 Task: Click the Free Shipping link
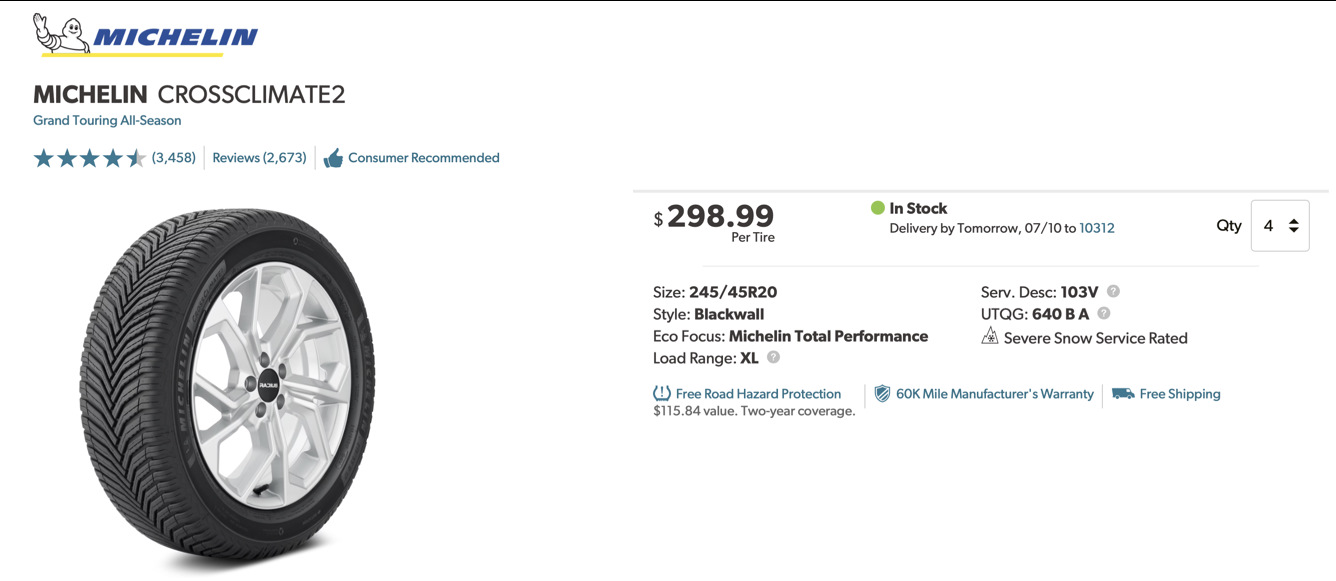click(1180, 394)
